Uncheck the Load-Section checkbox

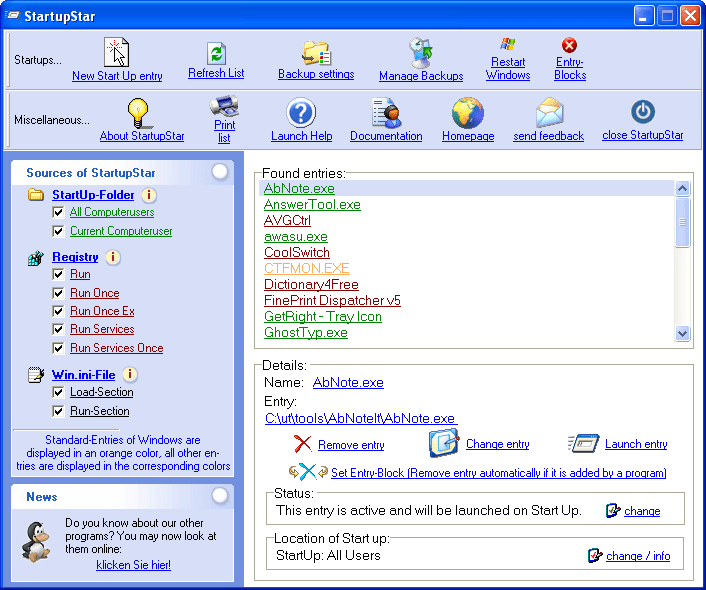tap(58, 392)
